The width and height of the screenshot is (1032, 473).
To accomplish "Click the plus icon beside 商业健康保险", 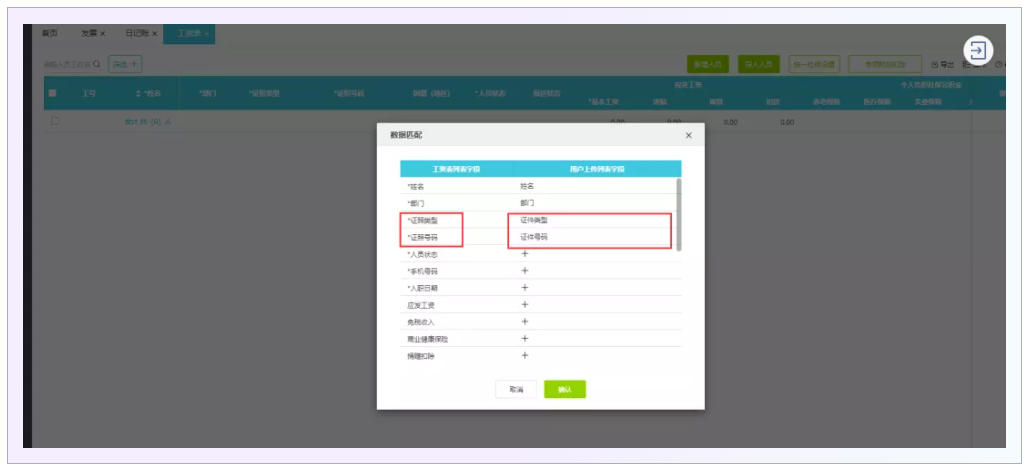I will 524,339.
